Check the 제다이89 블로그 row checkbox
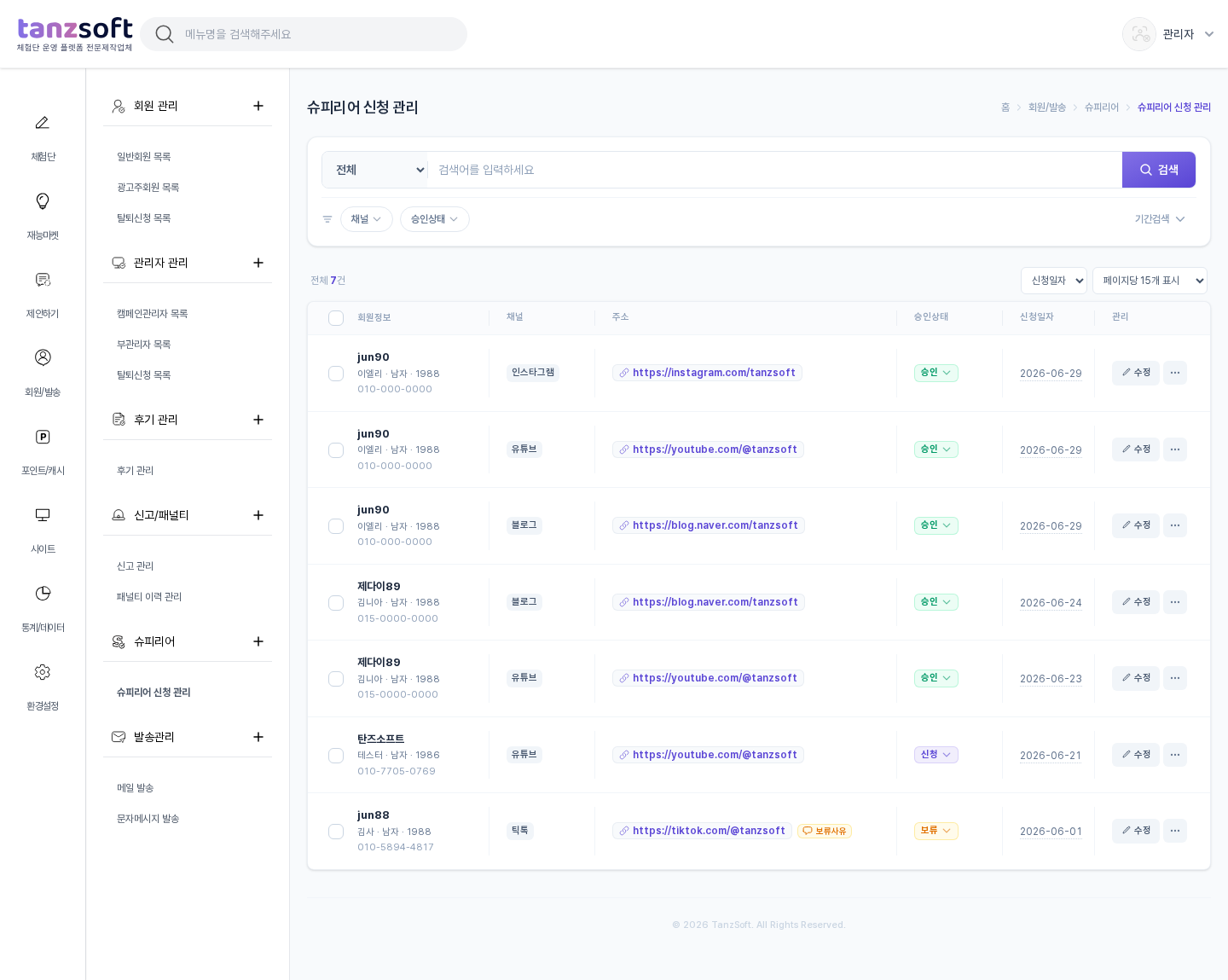The height and width of the screenshot is (980, 1228). click(336, 603)
